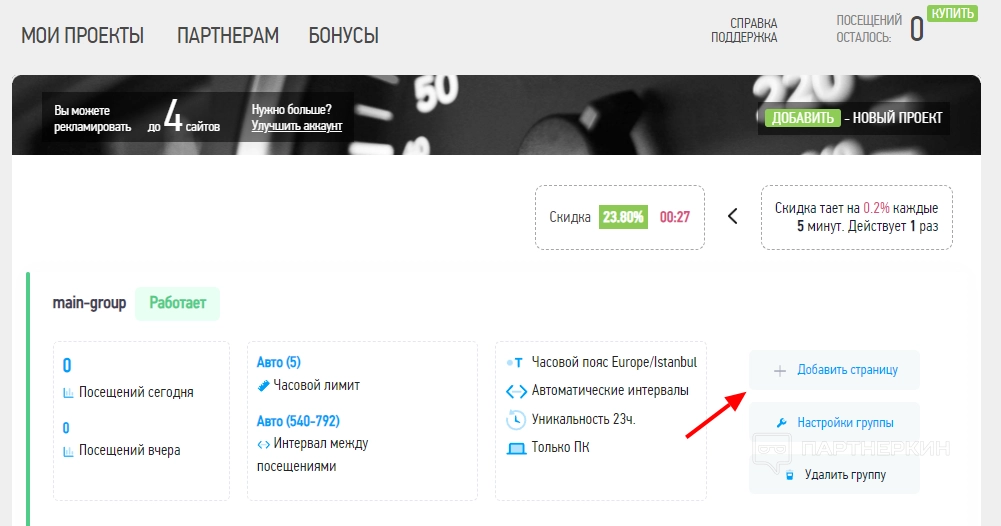Viewport: 1001px width, 526px height.
Task: Click the ДОБАВИТЬ new project button
Action: [802, 117]
